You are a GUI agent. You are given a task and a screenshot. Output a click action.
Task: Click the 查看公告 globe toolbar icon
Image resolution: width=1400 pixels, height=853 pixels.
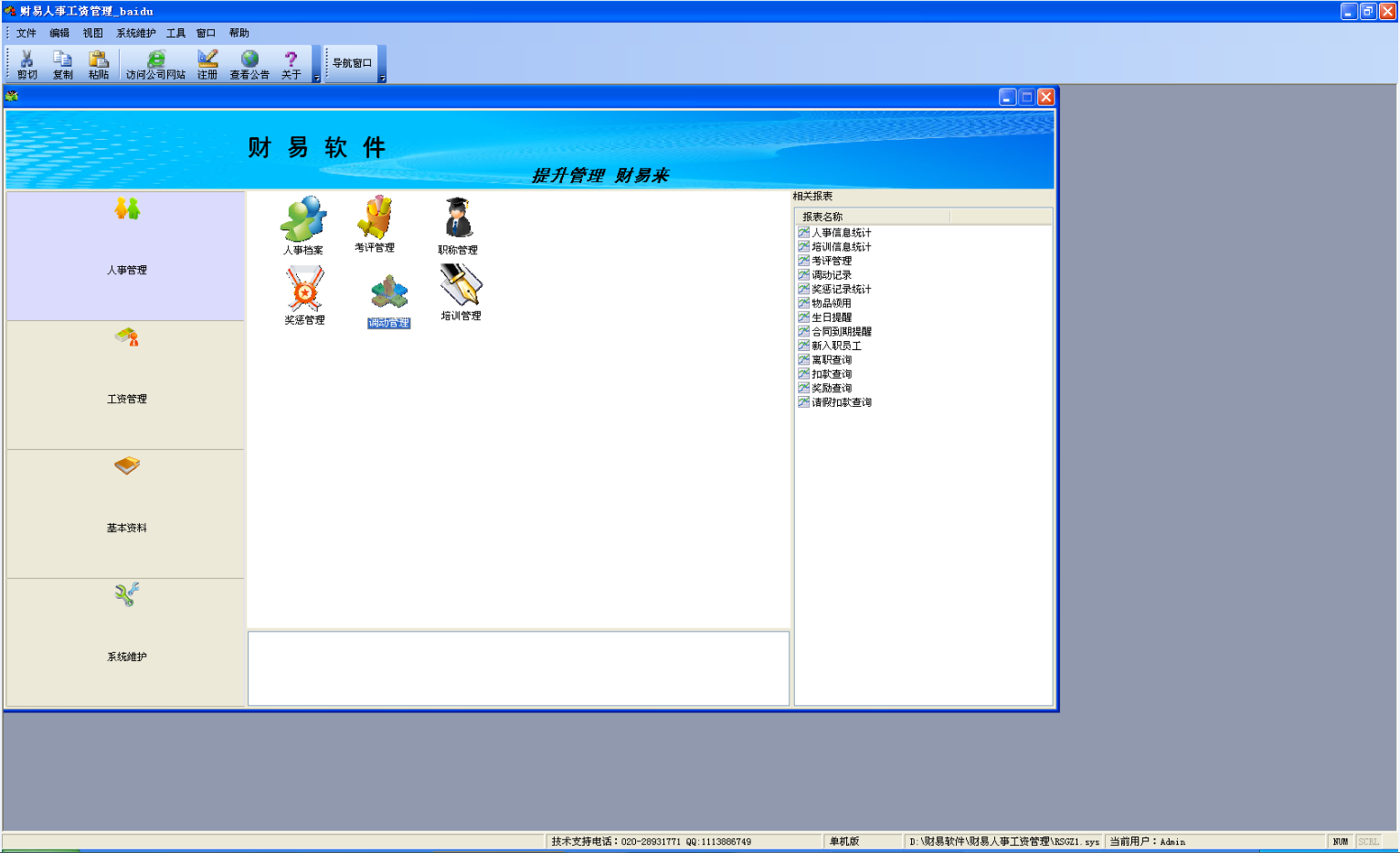pyautogui.click(x=249, y=65)
